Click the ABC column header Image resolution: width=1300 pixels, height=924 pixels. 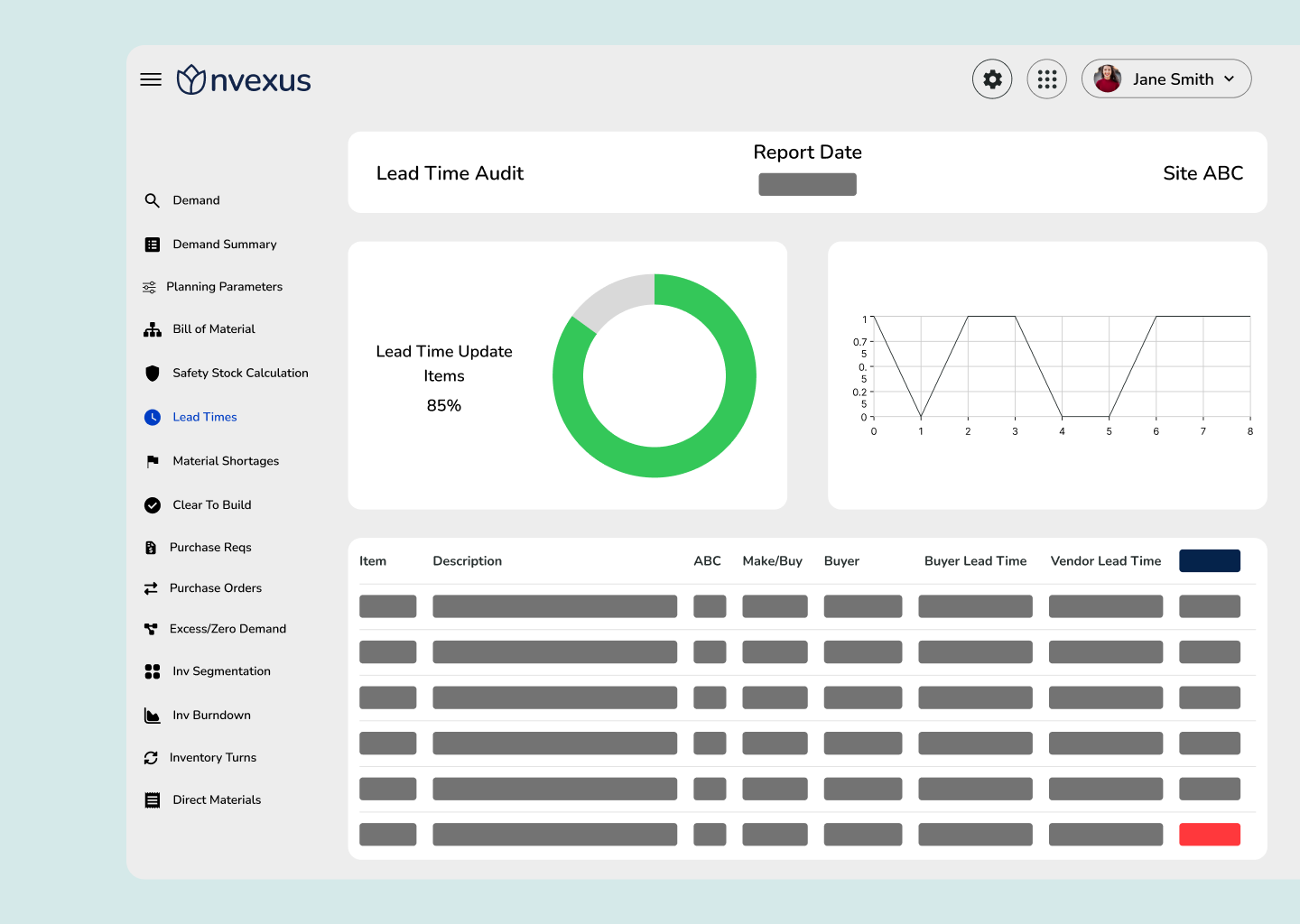pyautogui.click(x=707, y=561)
